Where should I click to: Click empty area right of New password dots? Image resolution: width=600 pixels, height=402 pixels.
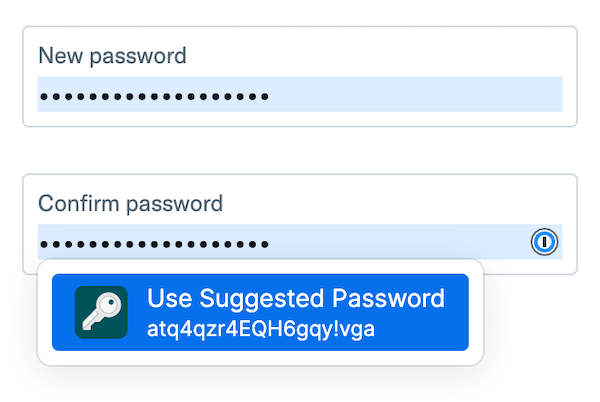(420, 95)
